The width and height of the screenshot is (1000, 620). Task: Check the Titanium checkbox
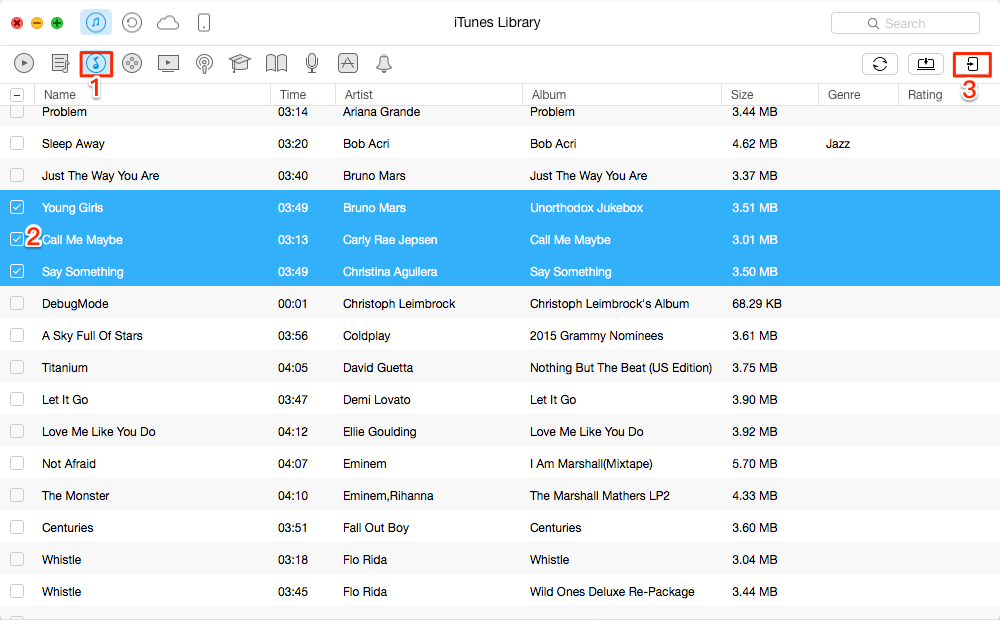(17, 367)
